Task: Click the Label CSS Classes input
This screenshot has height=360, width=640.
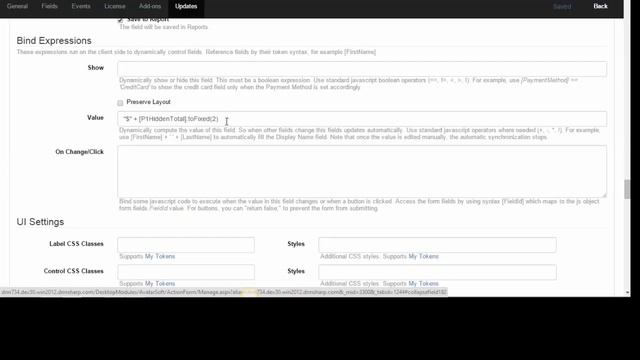Action: click(186, 245)
